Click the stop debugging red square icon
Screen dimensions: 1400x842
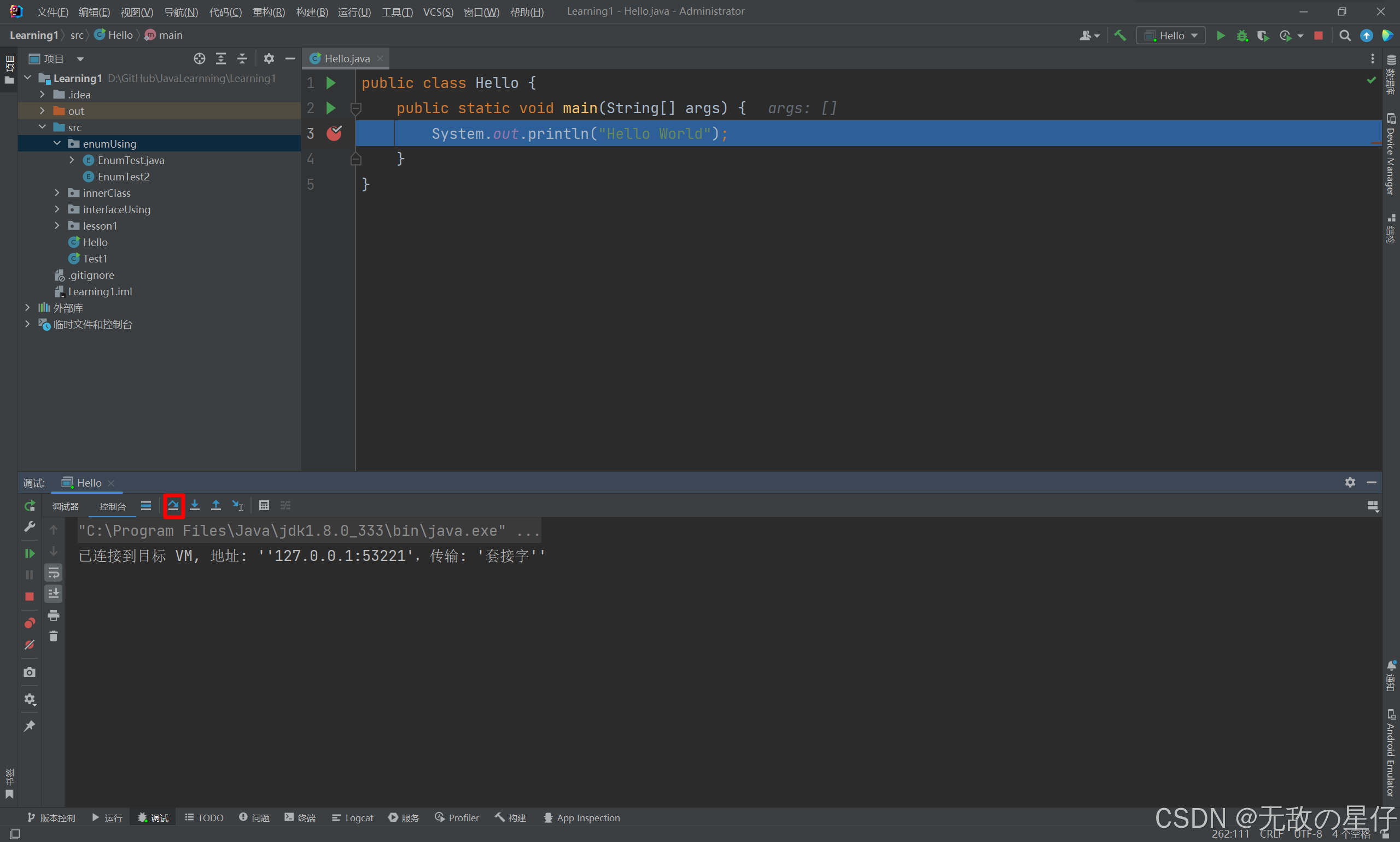28,595
